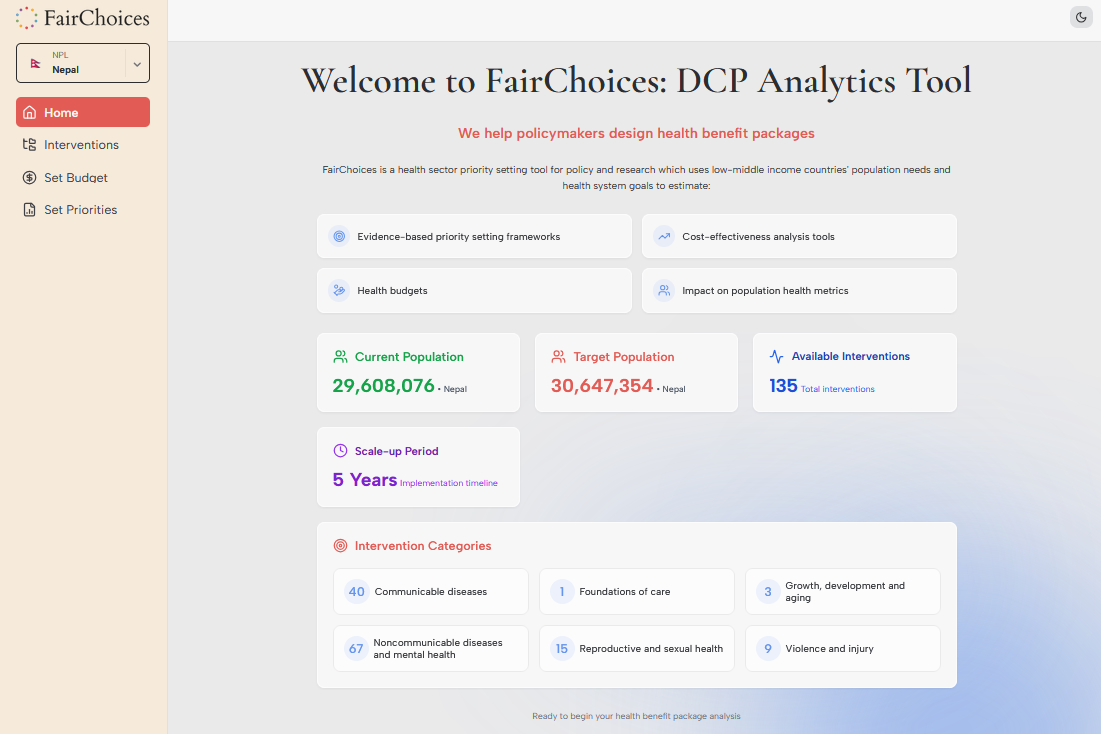Viewport: 1101px width, 734px height.
Task: Click the people icon on Impact on population health metrics
Action: coord(663,290)
